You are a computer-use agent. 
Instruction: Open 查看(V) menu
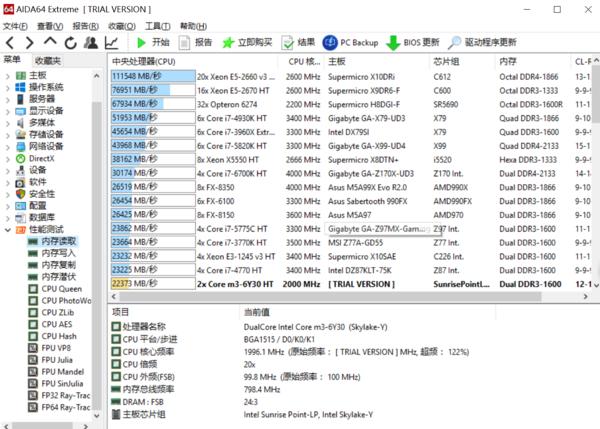click(50, 26)
